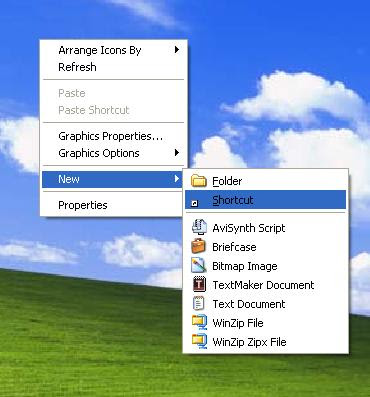The height and width of the screenshot is (397, 370).
Task: Click the Folder icon in New submenu
Action: (x=199, y=181)
